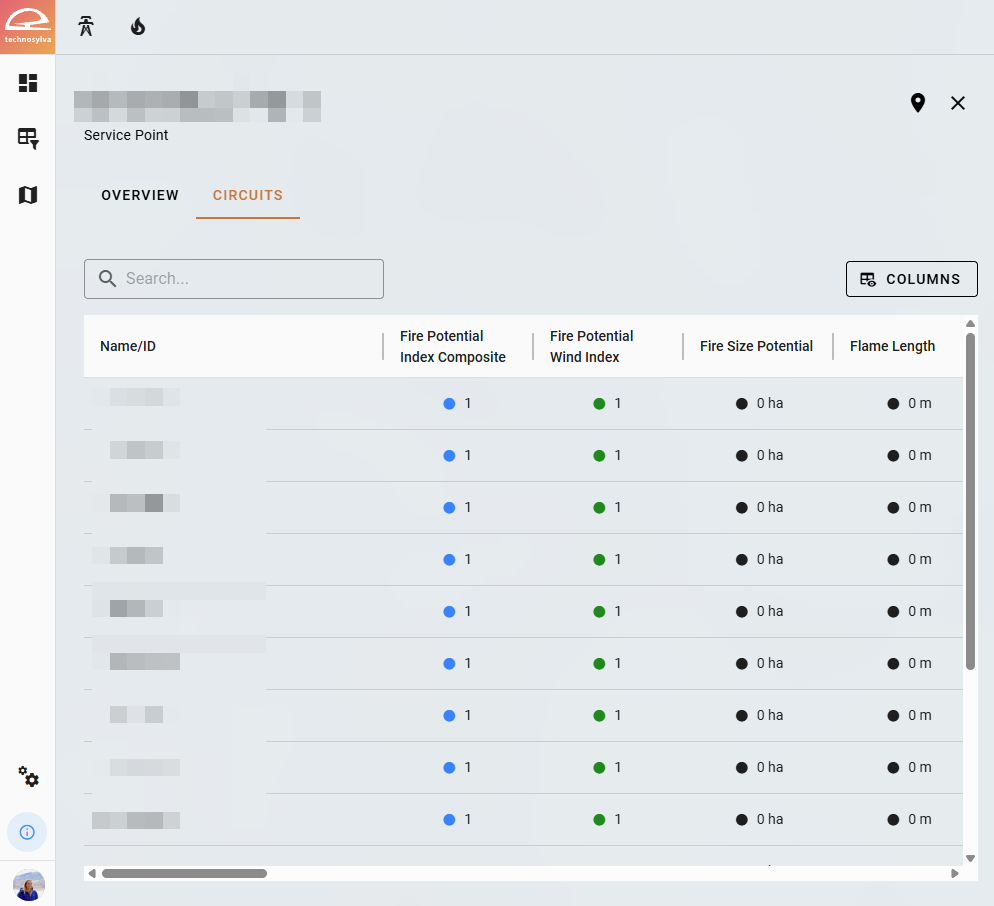This screenshot has width=994, height=906.
Task: Click the vertical table scrollbar thumb
Action: click(970, 500)
